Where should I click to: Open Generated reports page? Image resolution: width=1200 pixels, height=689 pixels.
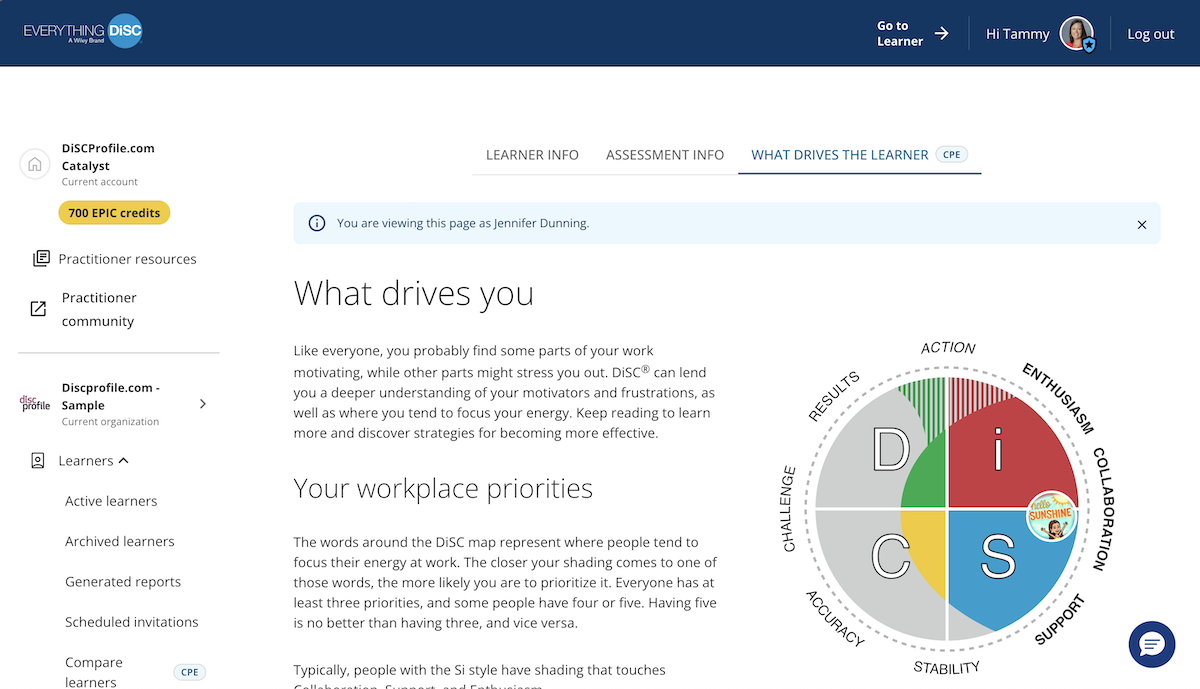(123, 582)
